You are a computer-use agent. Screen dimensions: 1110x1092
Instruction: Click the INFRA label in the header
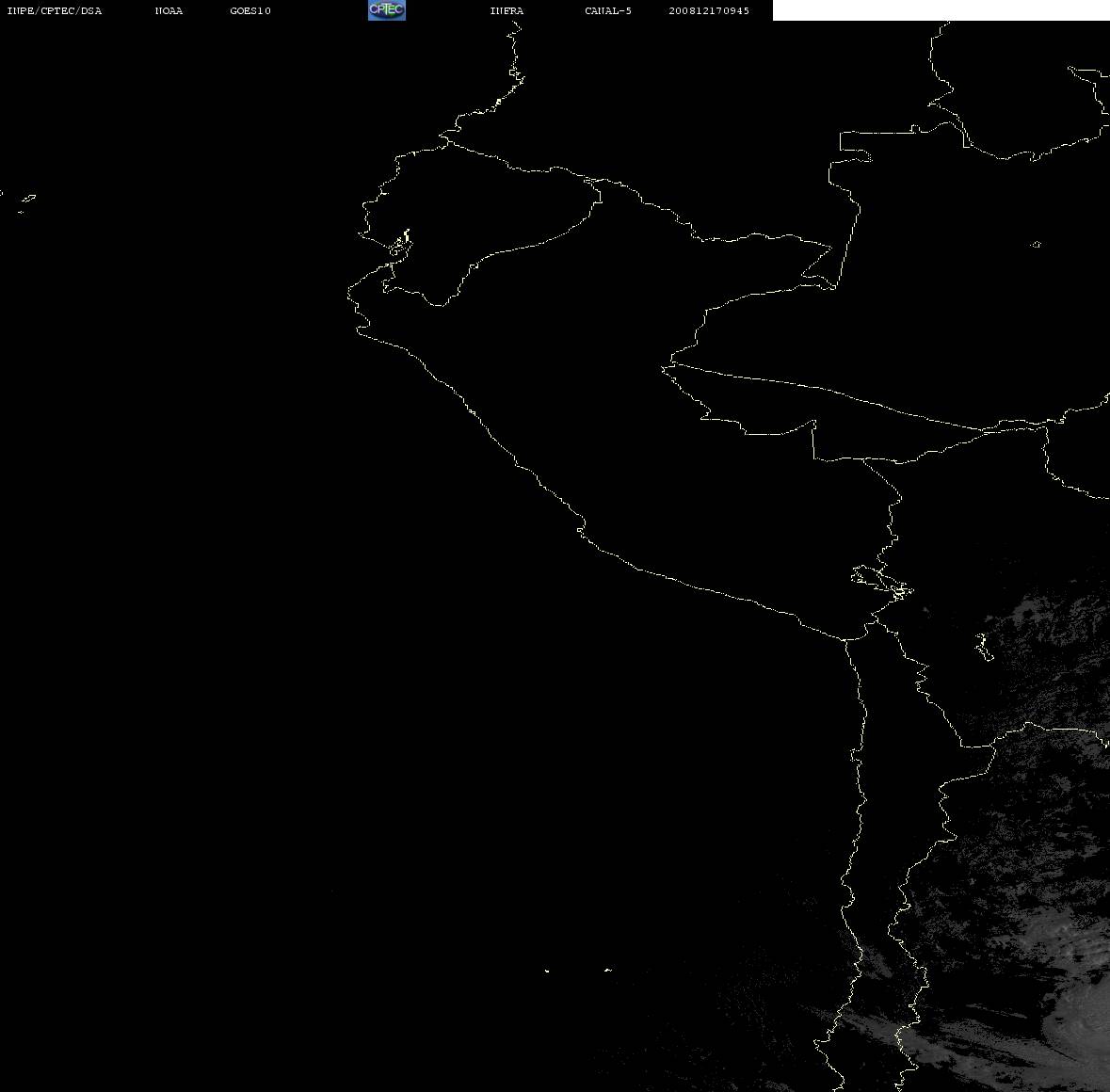point(507,10)
